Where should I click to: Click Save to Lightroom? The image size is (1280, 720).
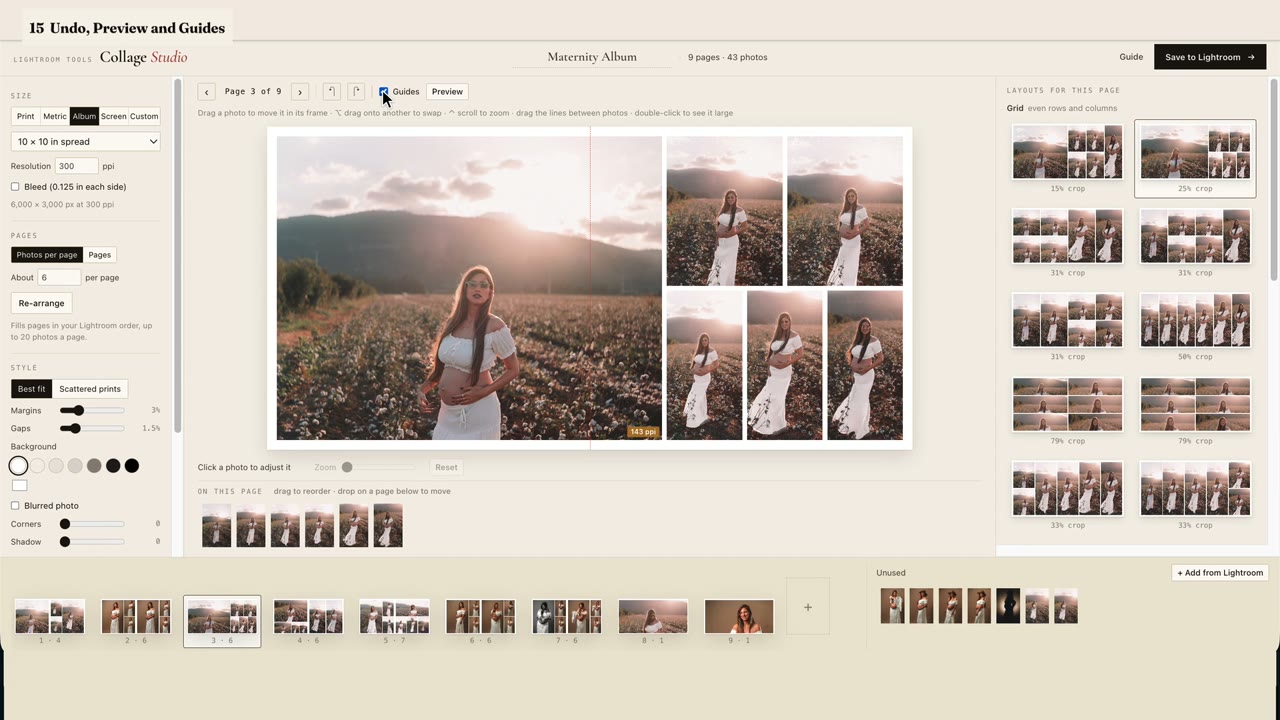tap(1210, 57)
